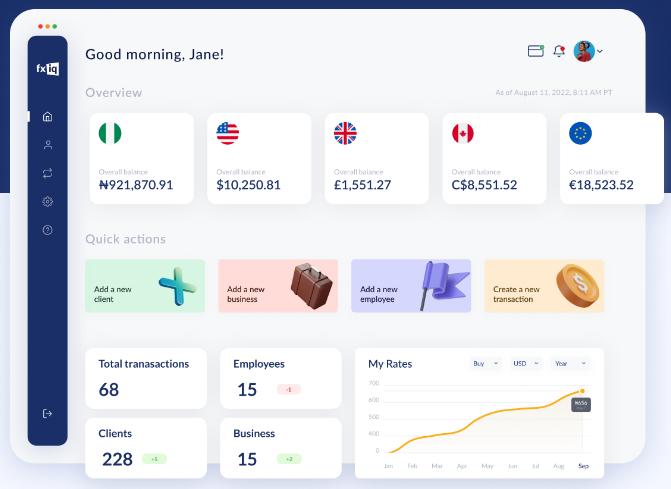Screen dimensions: 671x489
Task: Click the EU flag icon
Action: (580, 133)
